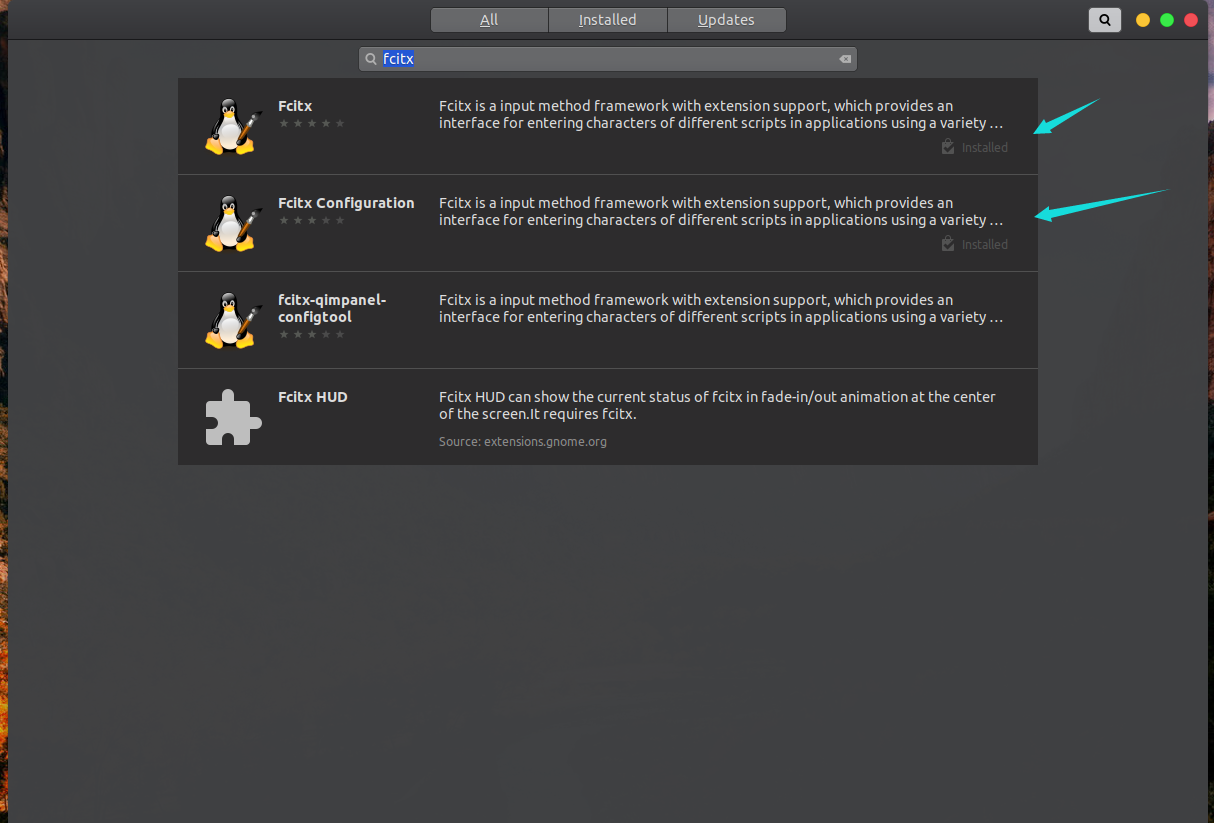Viewport: 1214px width, 823px height.
Task: Open the Updates tab
Action: click(726, 20)
